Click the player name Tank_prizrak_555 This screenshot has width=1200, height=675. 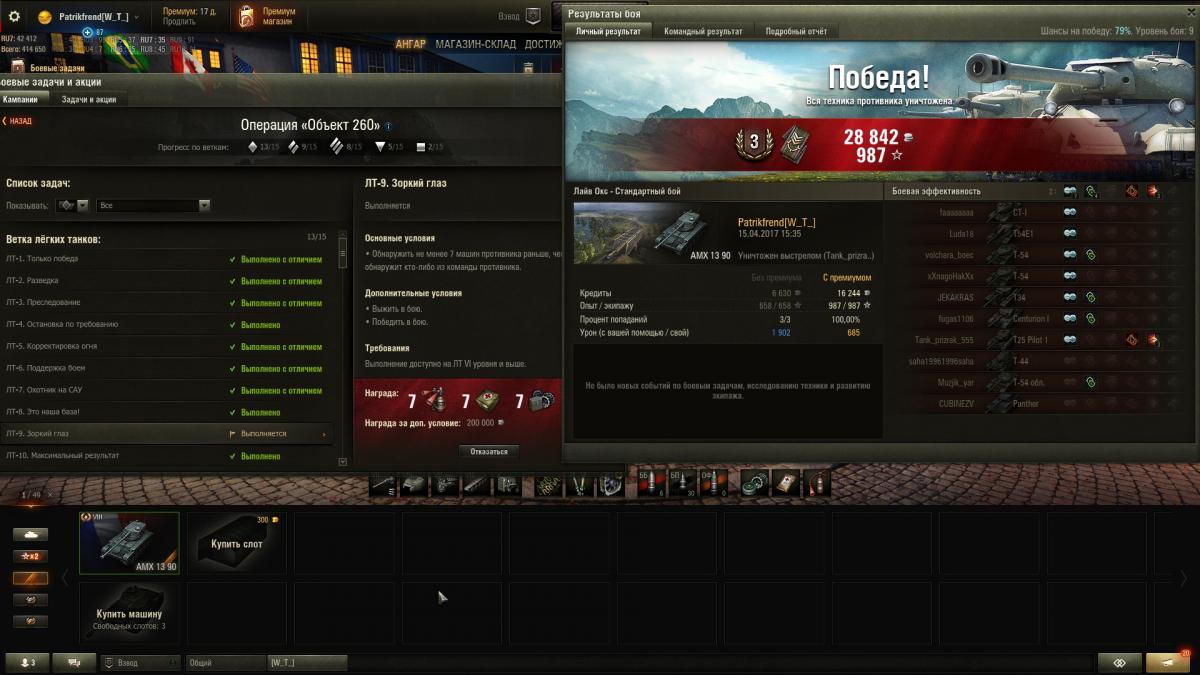[x=944, y=340]
